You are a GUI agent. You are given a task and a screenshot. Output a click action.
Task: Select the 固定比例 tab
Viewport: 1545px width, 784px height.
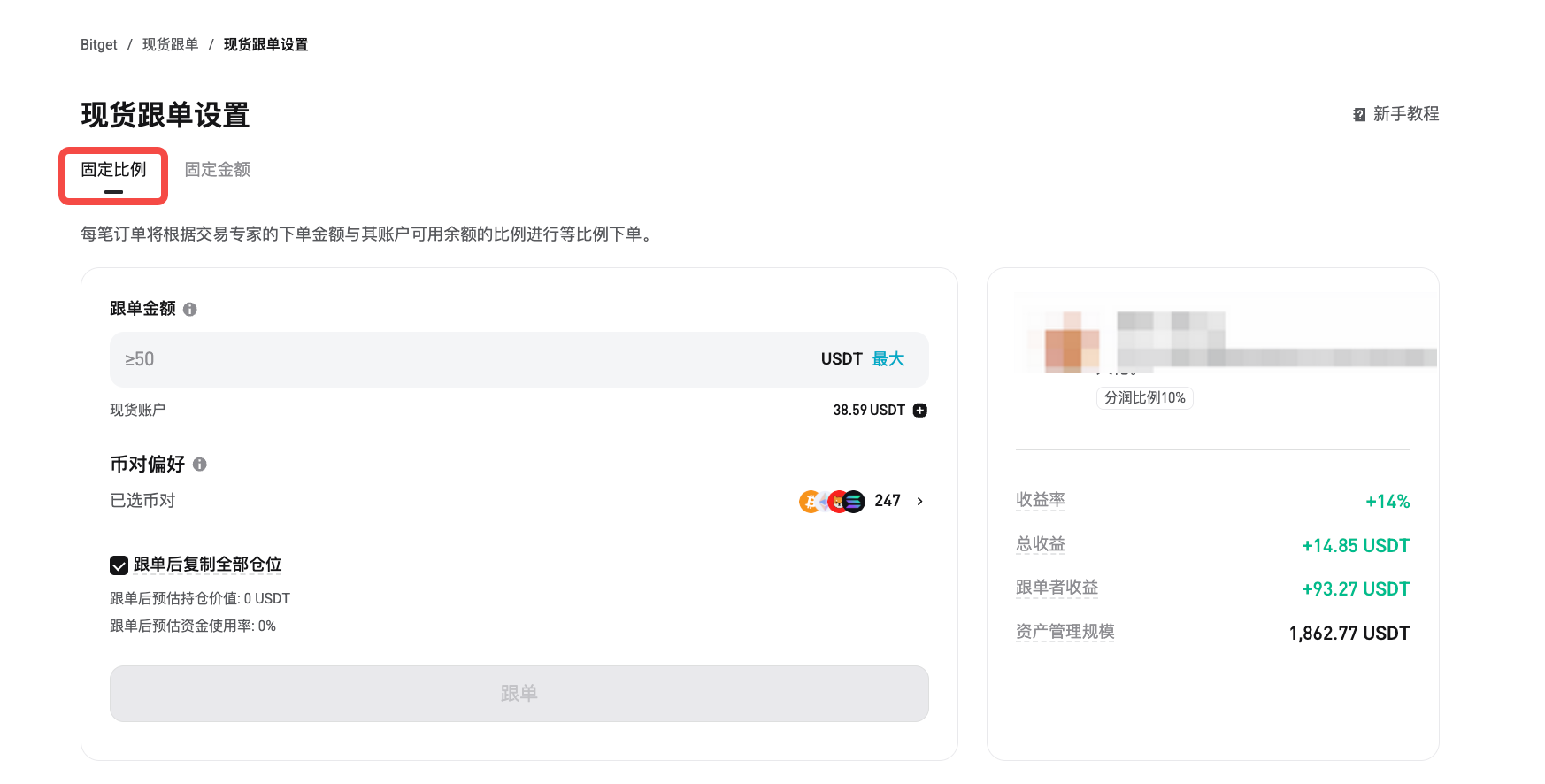click(112, 169)
